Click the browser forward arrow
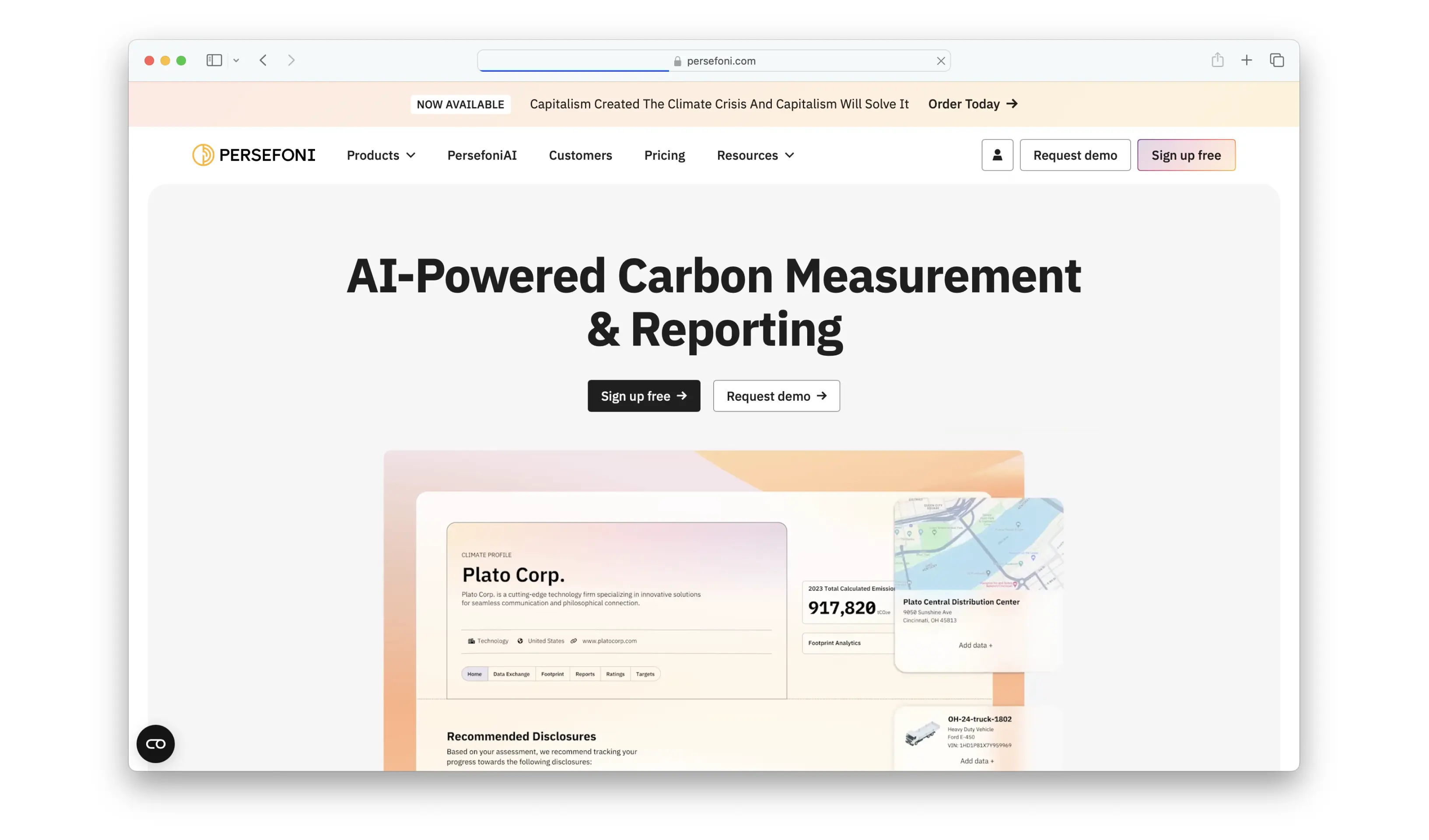 click(x=291, y=60)
